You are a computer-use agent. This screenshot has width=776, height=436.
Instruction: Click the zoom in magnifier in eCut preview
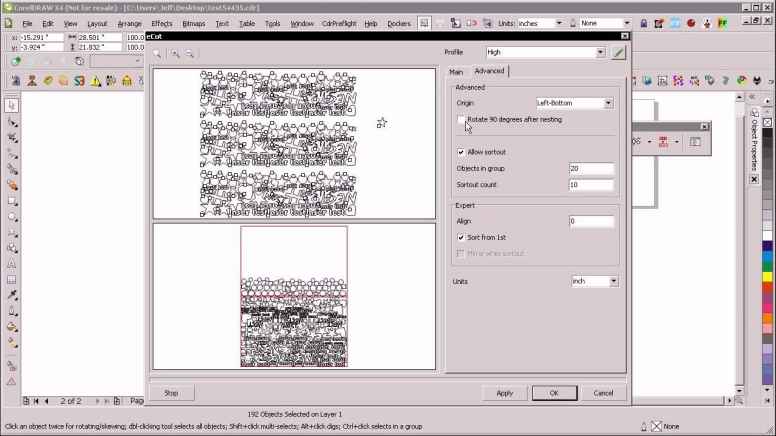point(175,54)
